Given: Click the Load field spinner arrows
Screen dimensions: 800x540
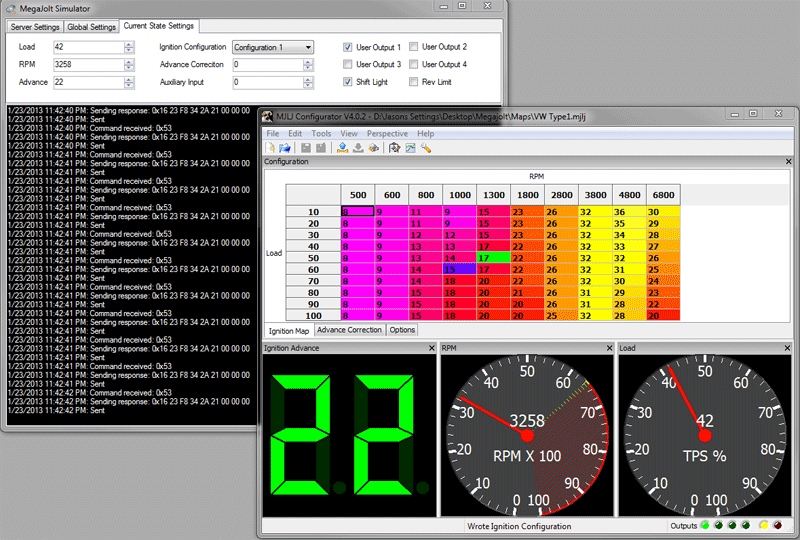Looking at the screenshot, I should tap(129, 47).
